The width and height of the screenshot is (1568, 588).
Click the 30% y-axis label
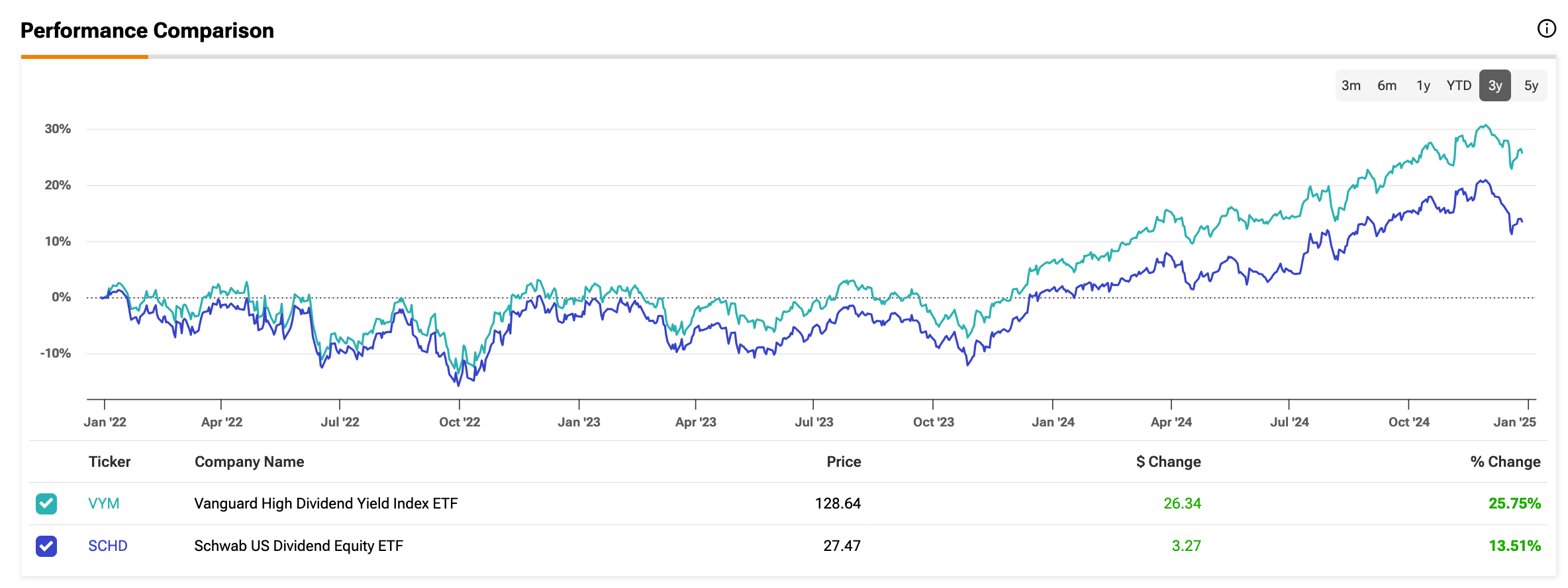[58, 129]
